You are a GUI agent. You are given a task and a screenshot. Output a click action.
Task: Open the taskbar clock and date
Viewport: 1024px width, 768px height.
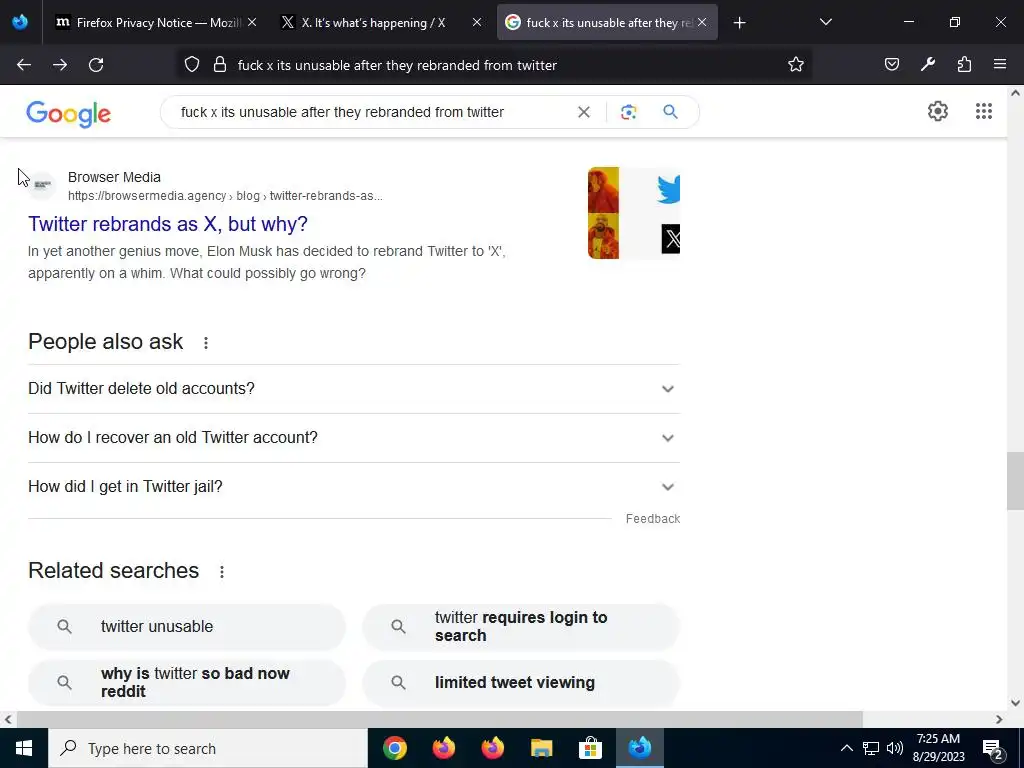(x=938, y=748)
